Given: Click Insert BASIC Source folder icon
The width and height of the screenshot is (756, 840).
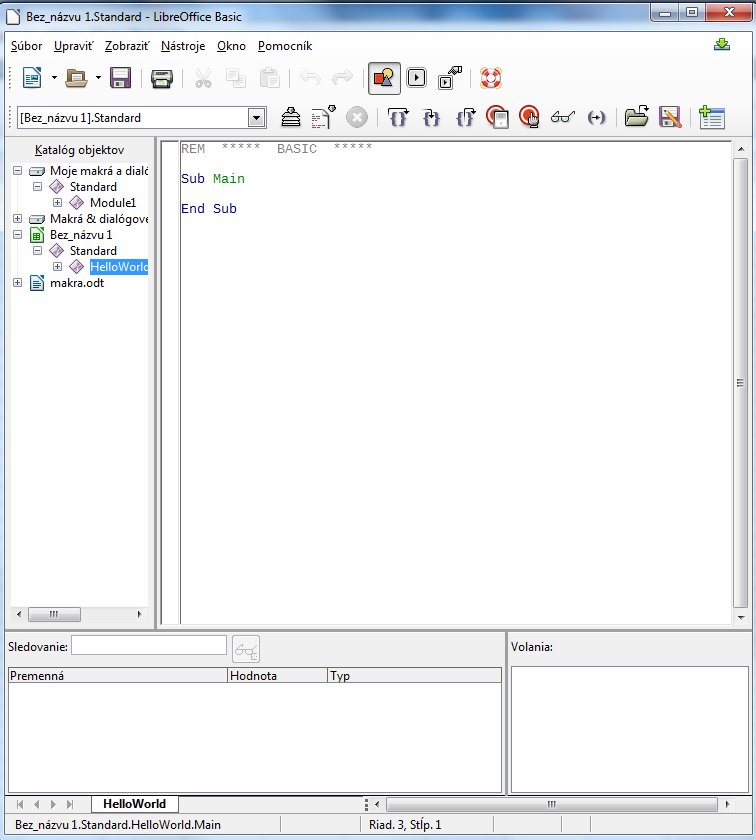Looking at the screenshot, I should tap(637, 117).
